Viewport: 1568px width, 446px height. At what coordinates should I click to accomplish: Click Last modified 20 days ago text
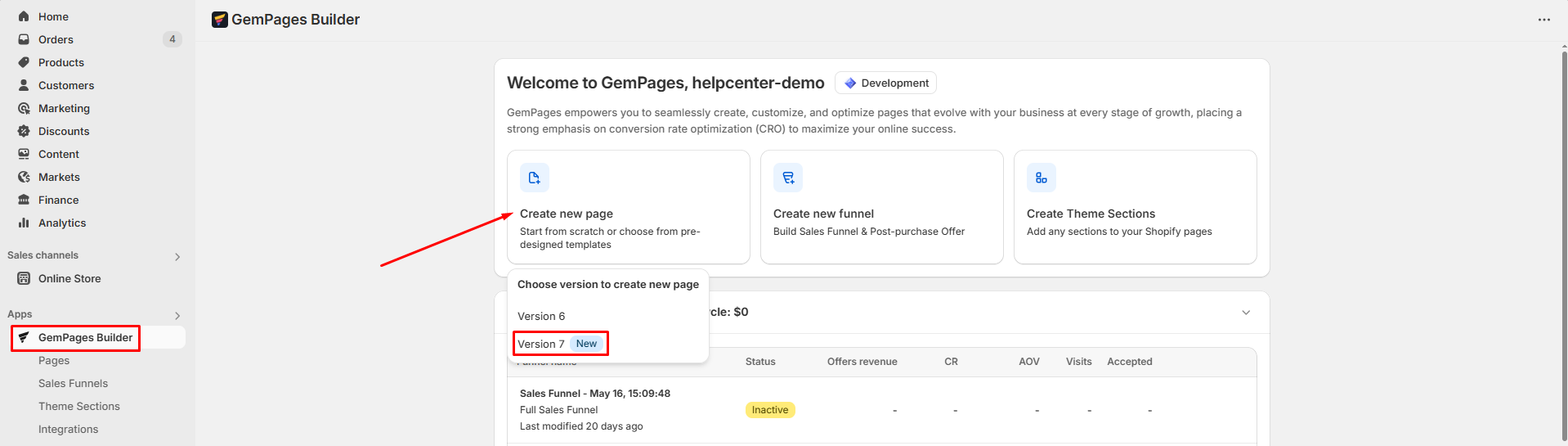(581, 426)
